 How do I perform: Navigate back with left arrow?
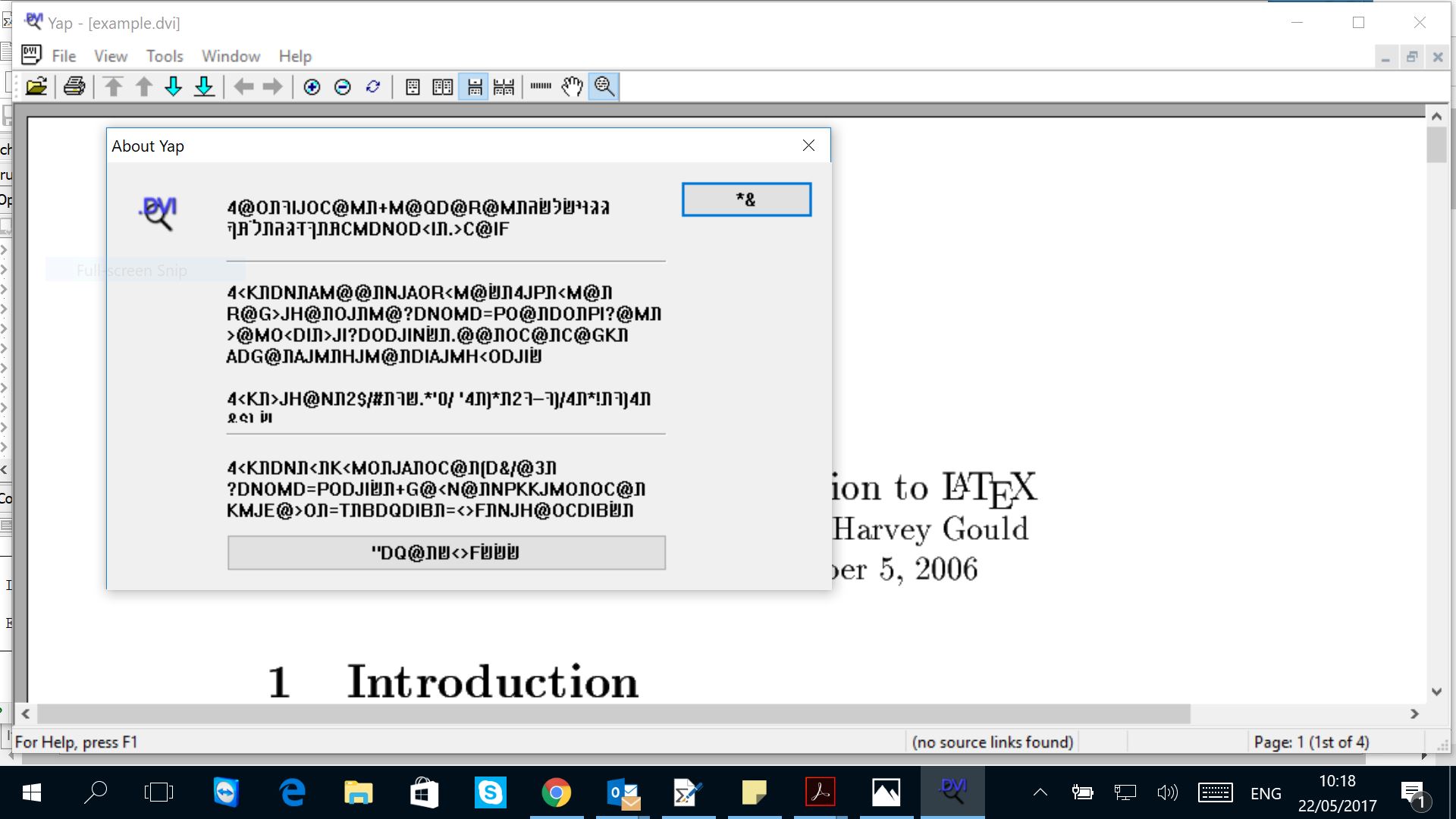coord(243,86)
